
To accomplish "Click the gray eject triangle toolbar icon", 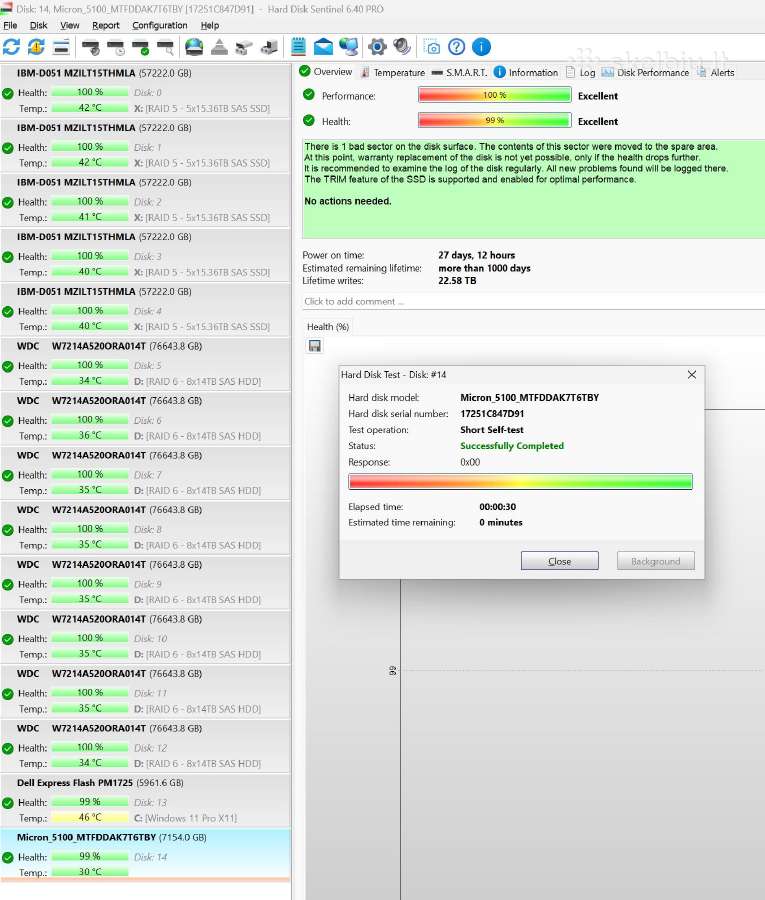I will [x=219, y=46].
